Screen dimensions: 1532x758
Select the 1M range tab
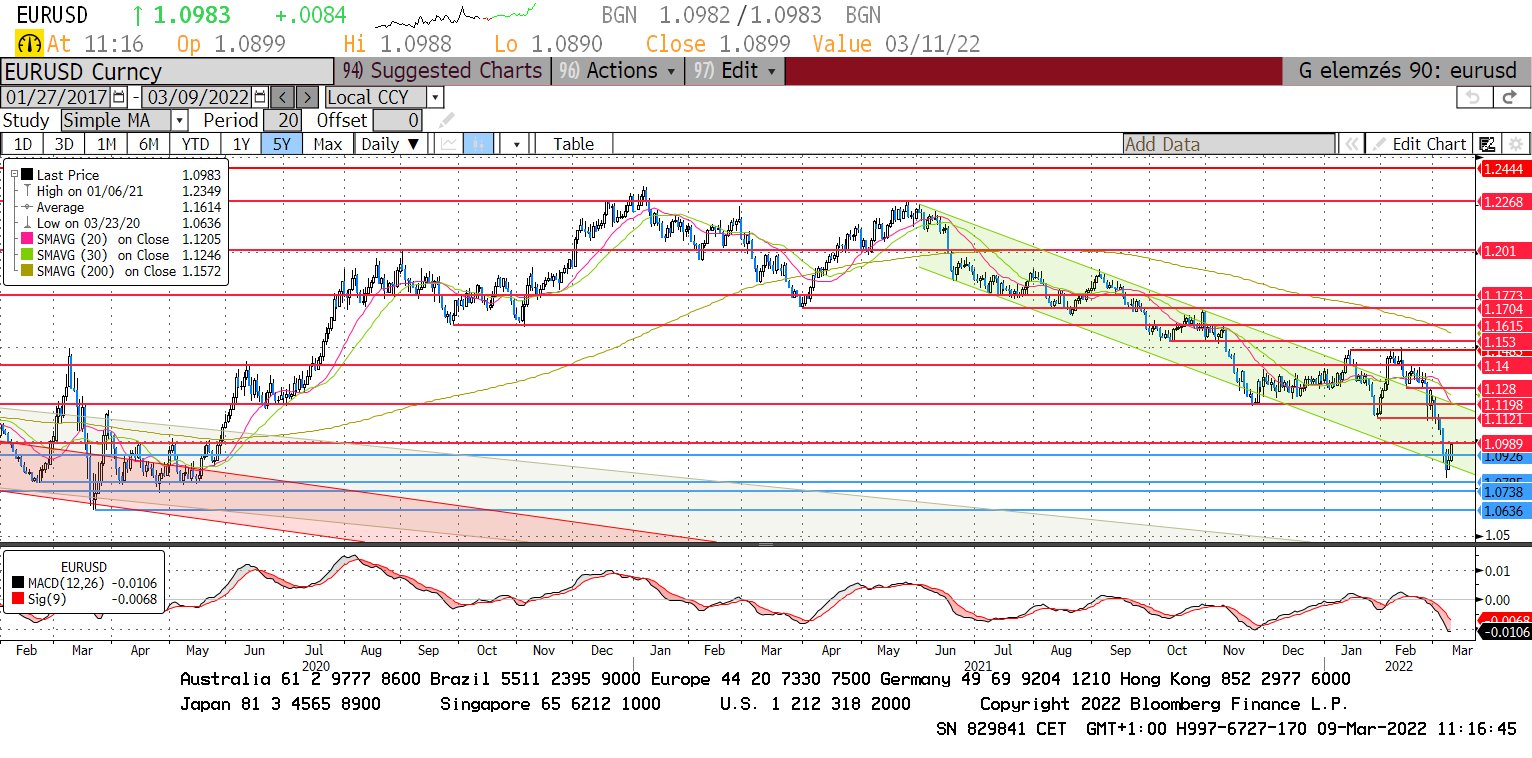tap(107, 144)
